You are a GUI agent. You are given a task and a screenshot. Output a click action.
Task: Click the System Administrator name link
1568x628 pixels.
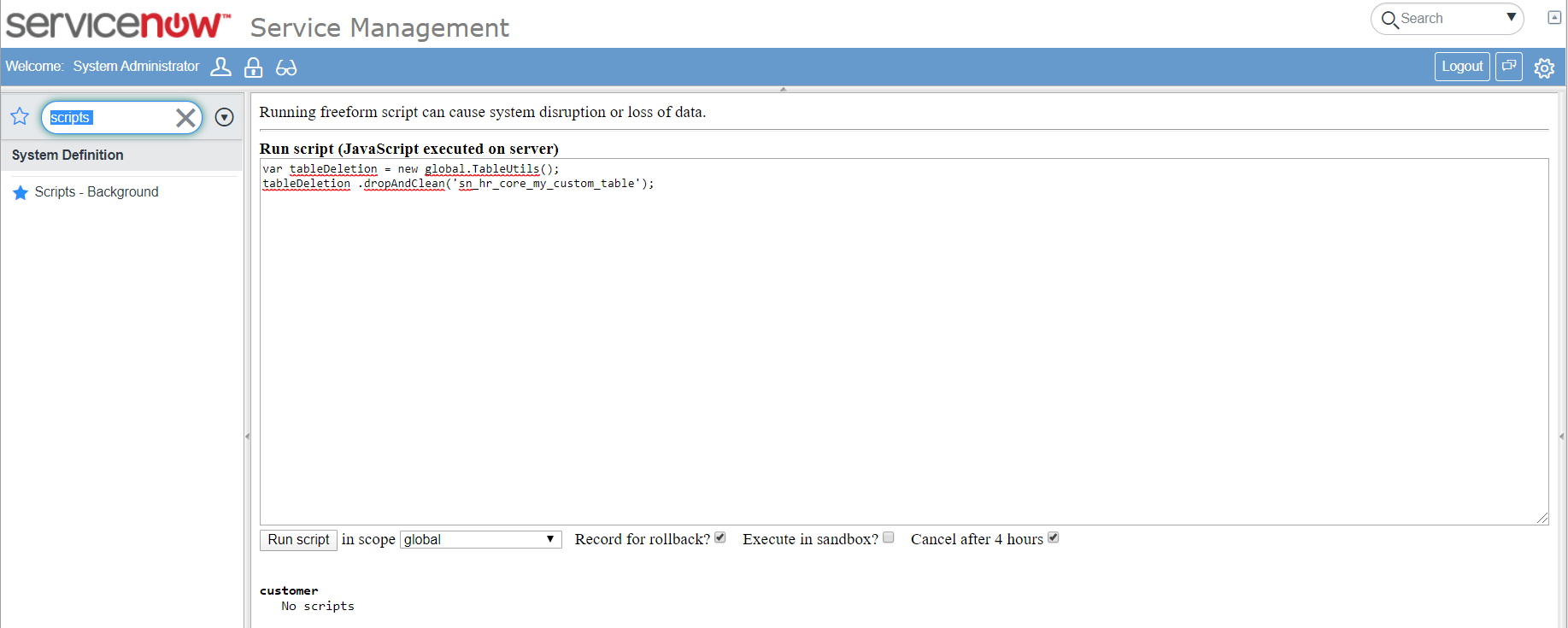point(136,67)
